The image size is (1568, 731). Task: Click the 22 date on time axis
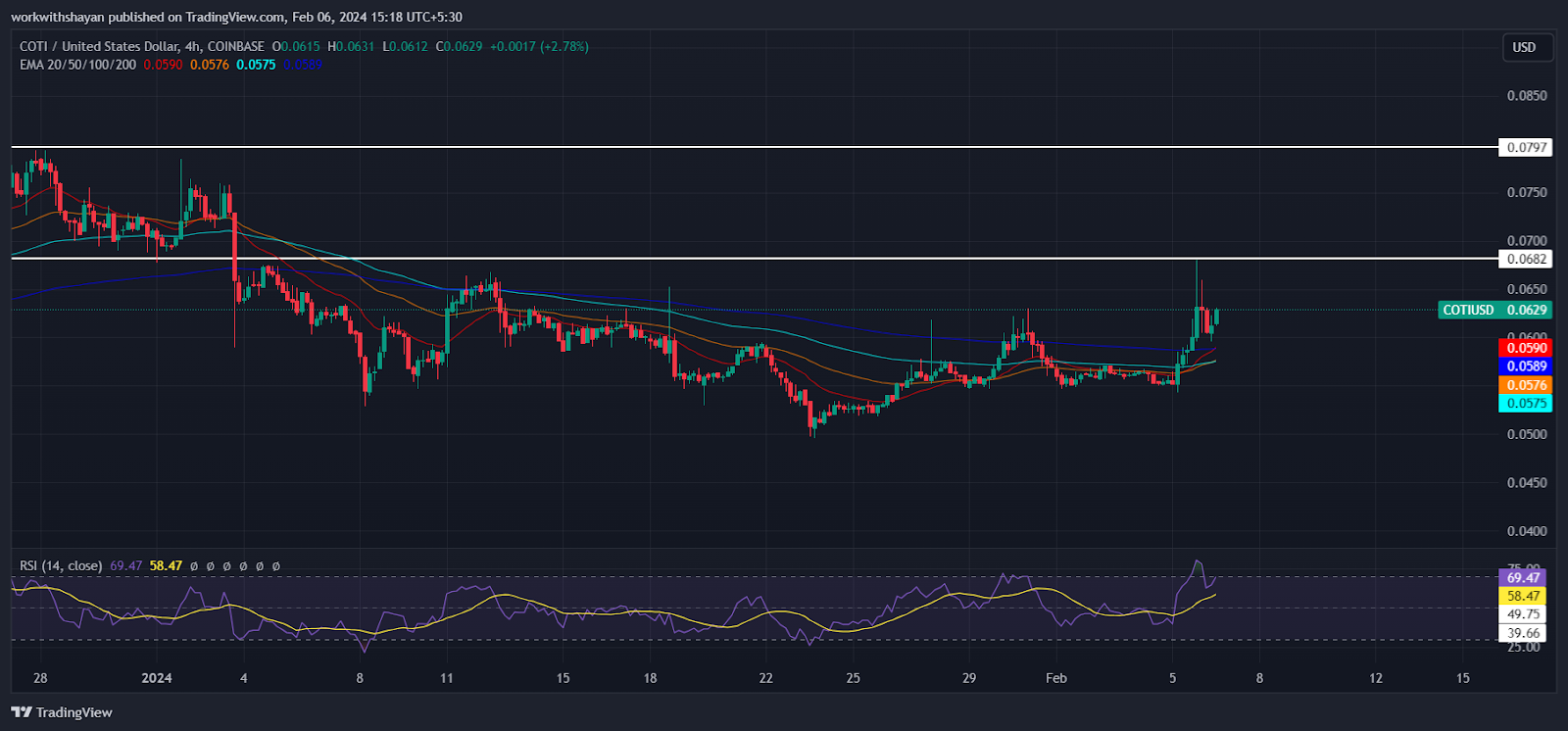(x=766, y=678)
